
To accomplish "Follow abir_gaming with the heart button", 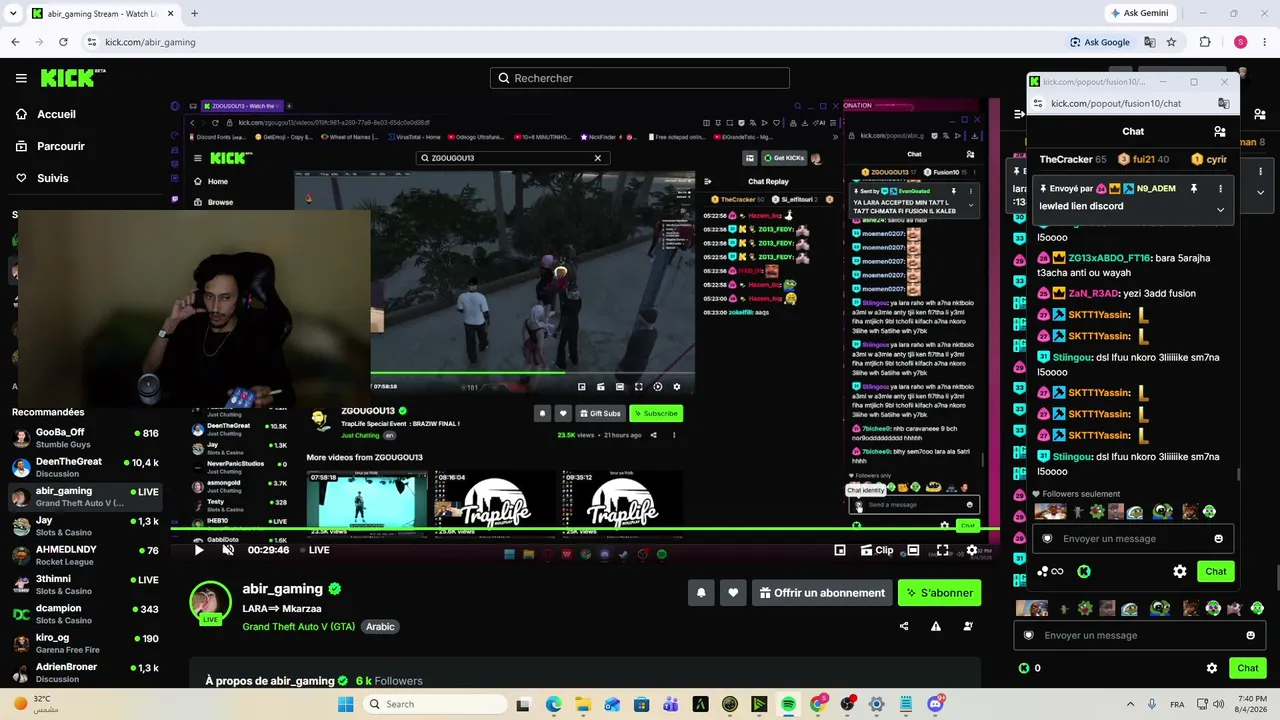I will point(733,593).
